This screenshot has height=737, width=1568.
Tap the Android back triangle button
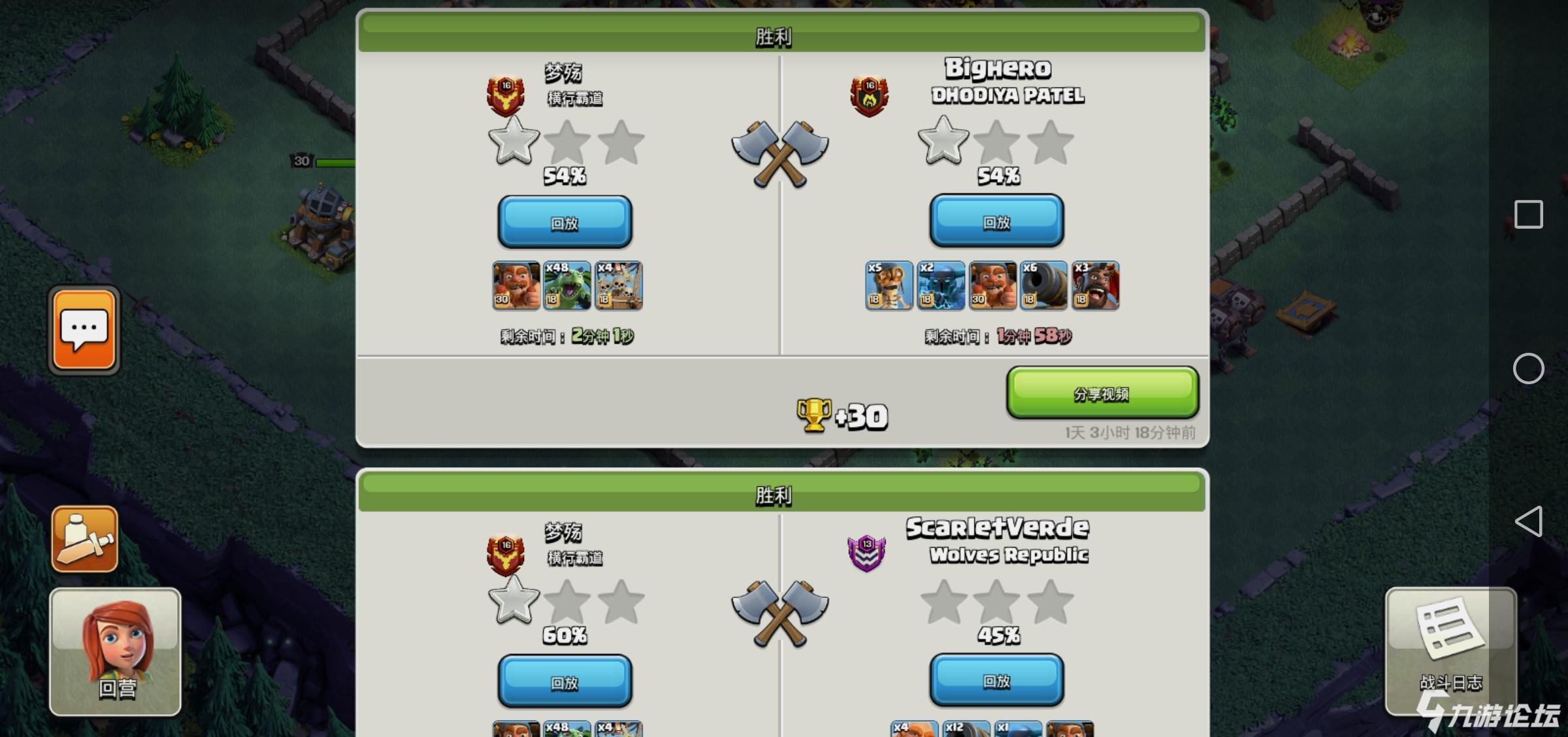[1528, 521]
